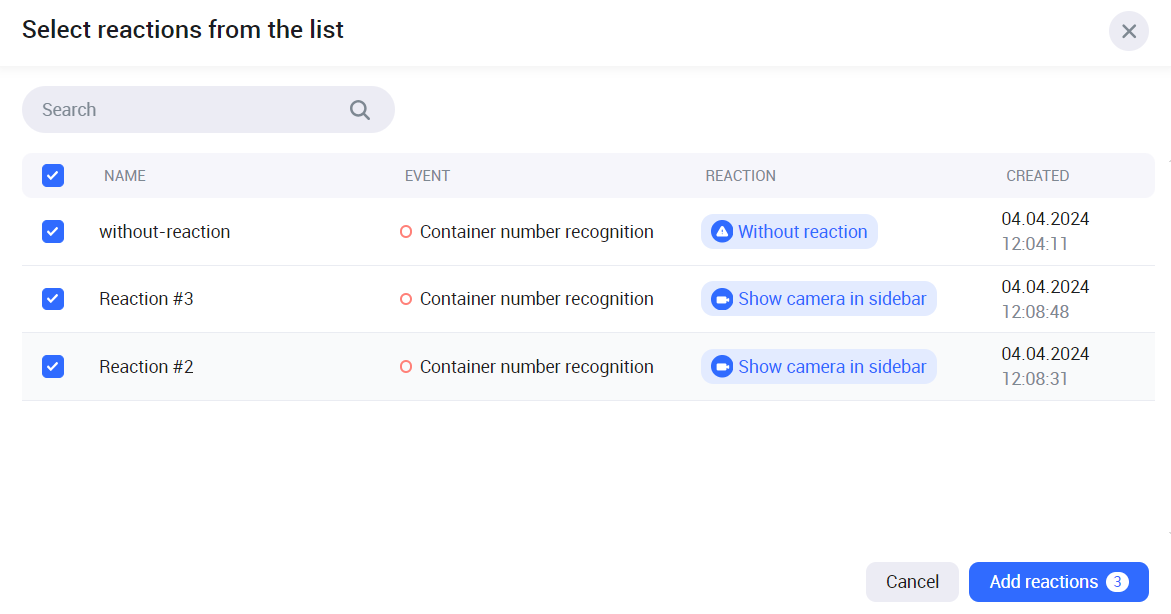
Task: Click event circle icon for without-reaction row
Action: [406, 232]
